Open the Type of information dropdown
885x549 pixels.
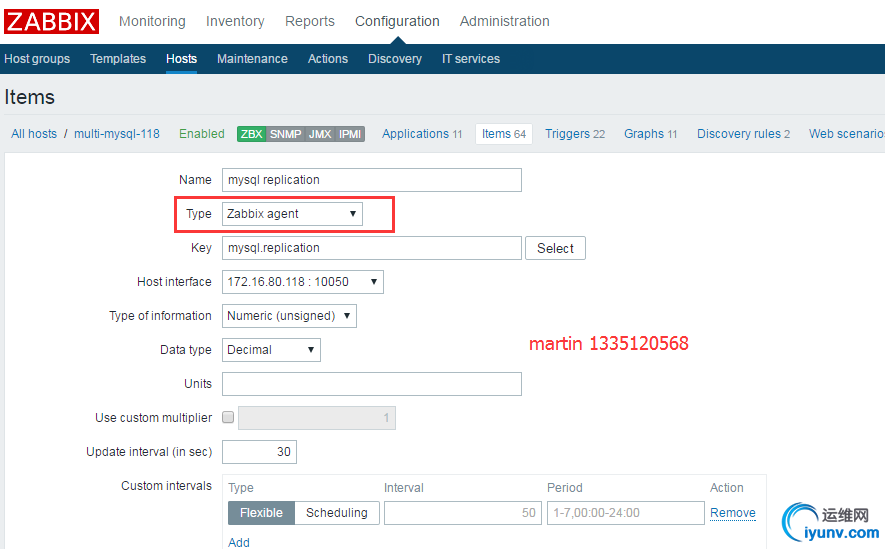tap(289, 316)
